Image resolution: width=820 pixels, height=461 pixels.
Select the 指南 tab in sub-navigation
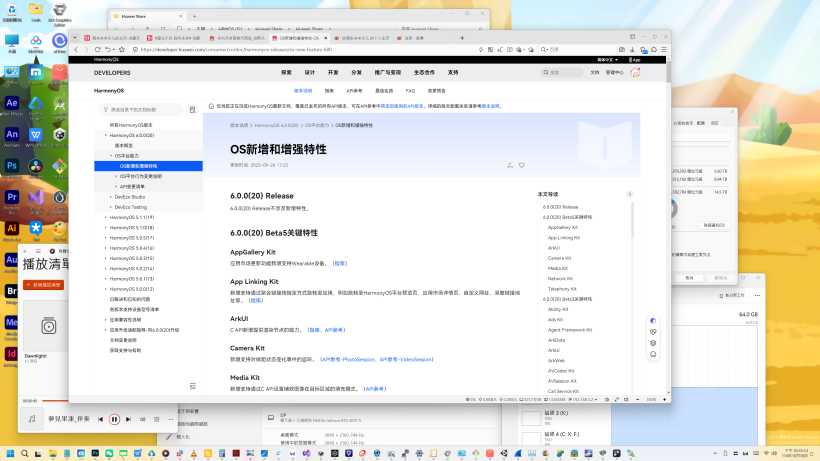coord(329,91)
